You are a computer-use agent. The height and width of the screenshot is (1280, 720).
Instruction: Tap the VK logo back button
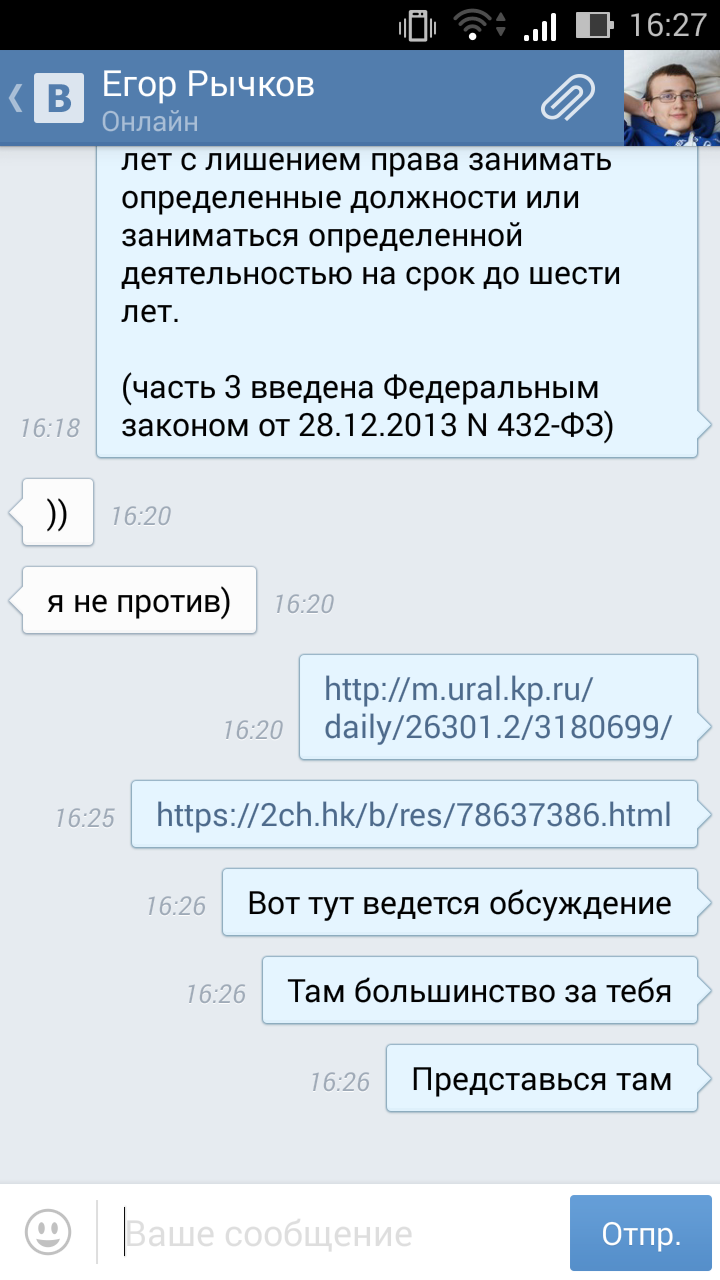59,97
